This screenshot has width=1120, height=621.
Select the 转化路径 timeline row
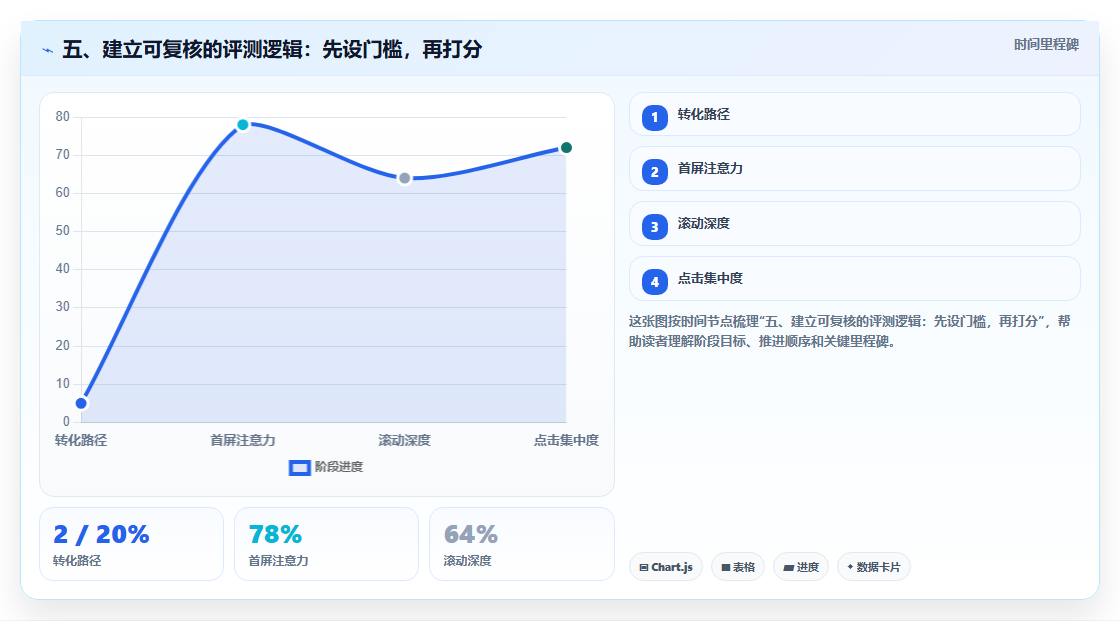[x=854, y=114]
